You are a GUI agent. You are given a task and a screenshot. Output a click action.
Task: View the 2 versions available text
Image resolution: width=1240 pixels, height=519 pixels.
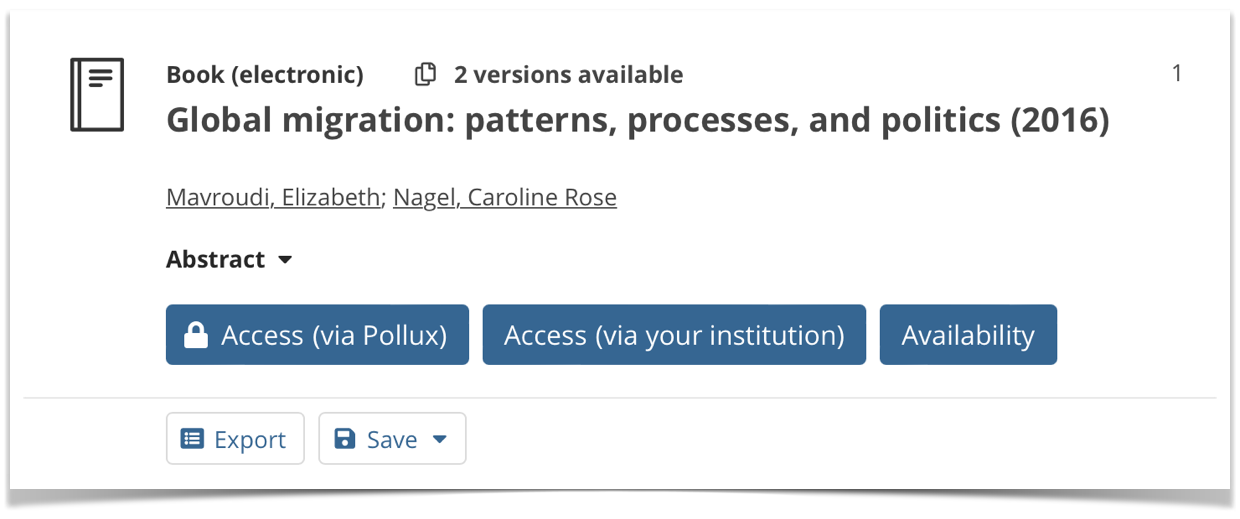[x=569, y=75]
